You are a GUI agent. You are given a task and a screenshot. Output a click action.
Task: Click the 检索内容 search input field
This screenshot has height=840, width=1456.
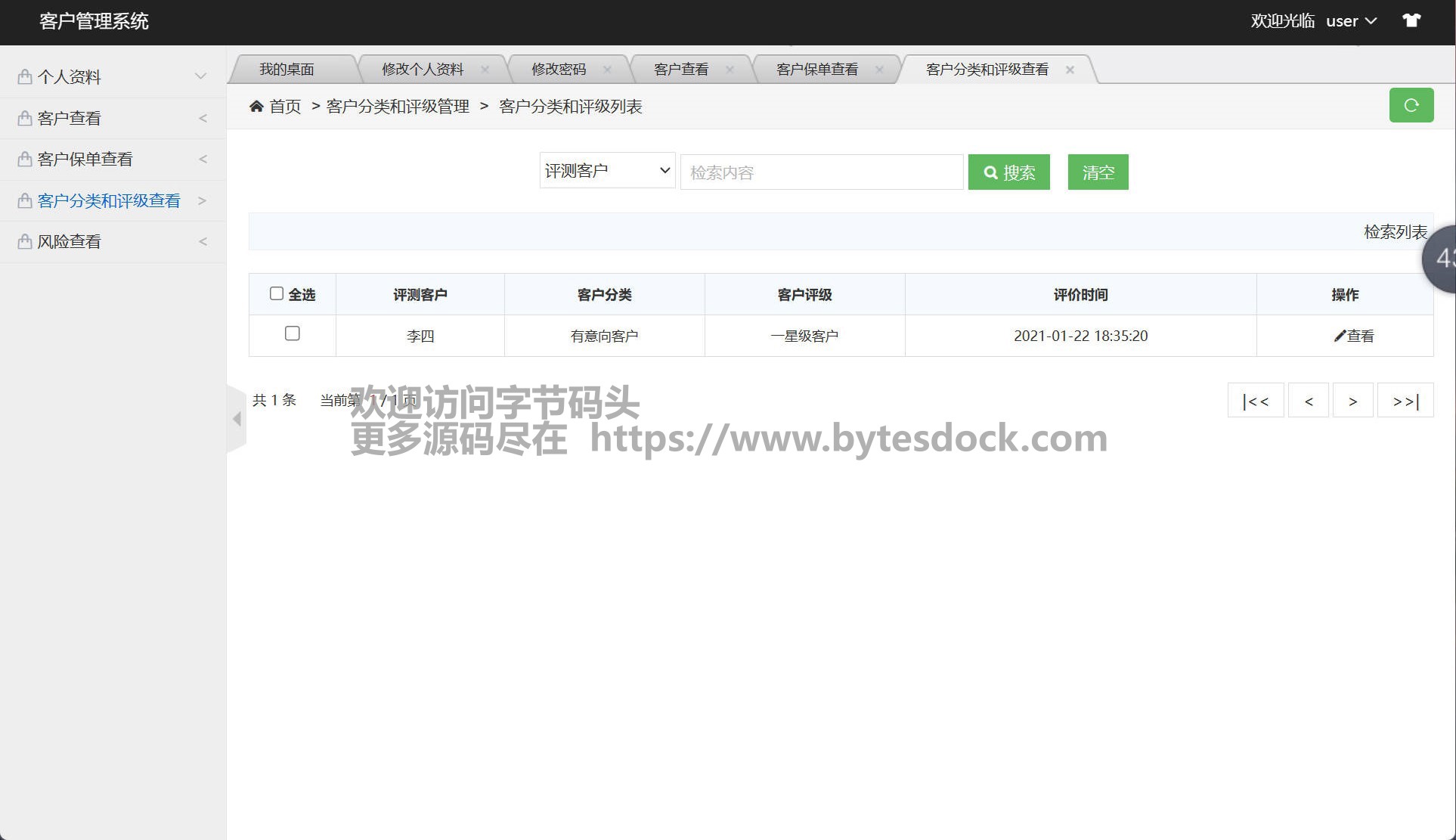(x=821, y=172)
